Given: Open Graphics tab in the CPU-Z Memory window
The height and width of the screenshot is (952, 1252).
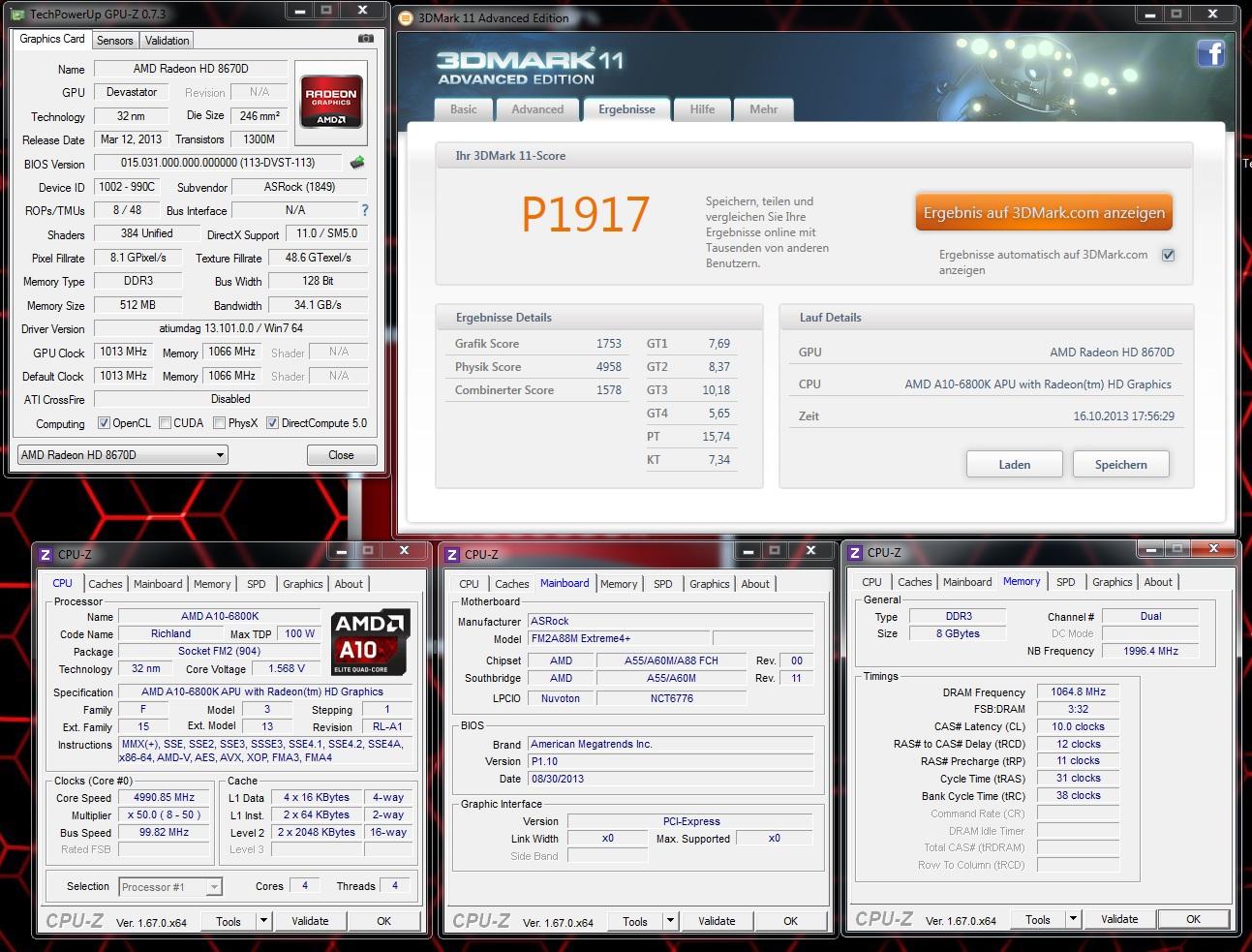Looking at the screenshot, I should pyautogui.click(x=1112, y=582).
